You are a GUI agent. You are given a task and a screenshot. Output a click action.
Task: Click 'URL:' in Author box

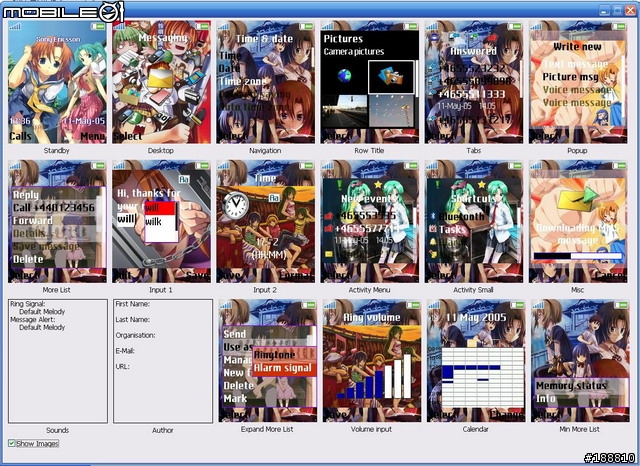(122, 366)
